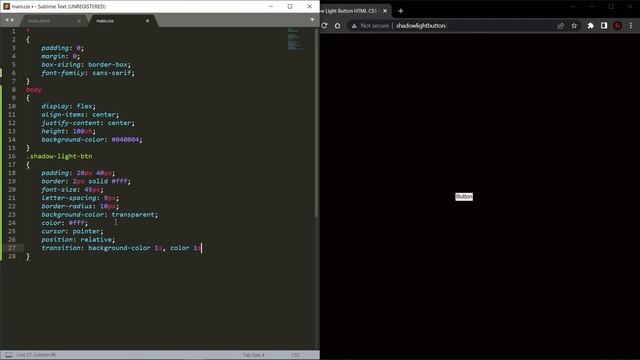Open a new Chrome tab with plus
640x360 pixels.
(400, 11)
